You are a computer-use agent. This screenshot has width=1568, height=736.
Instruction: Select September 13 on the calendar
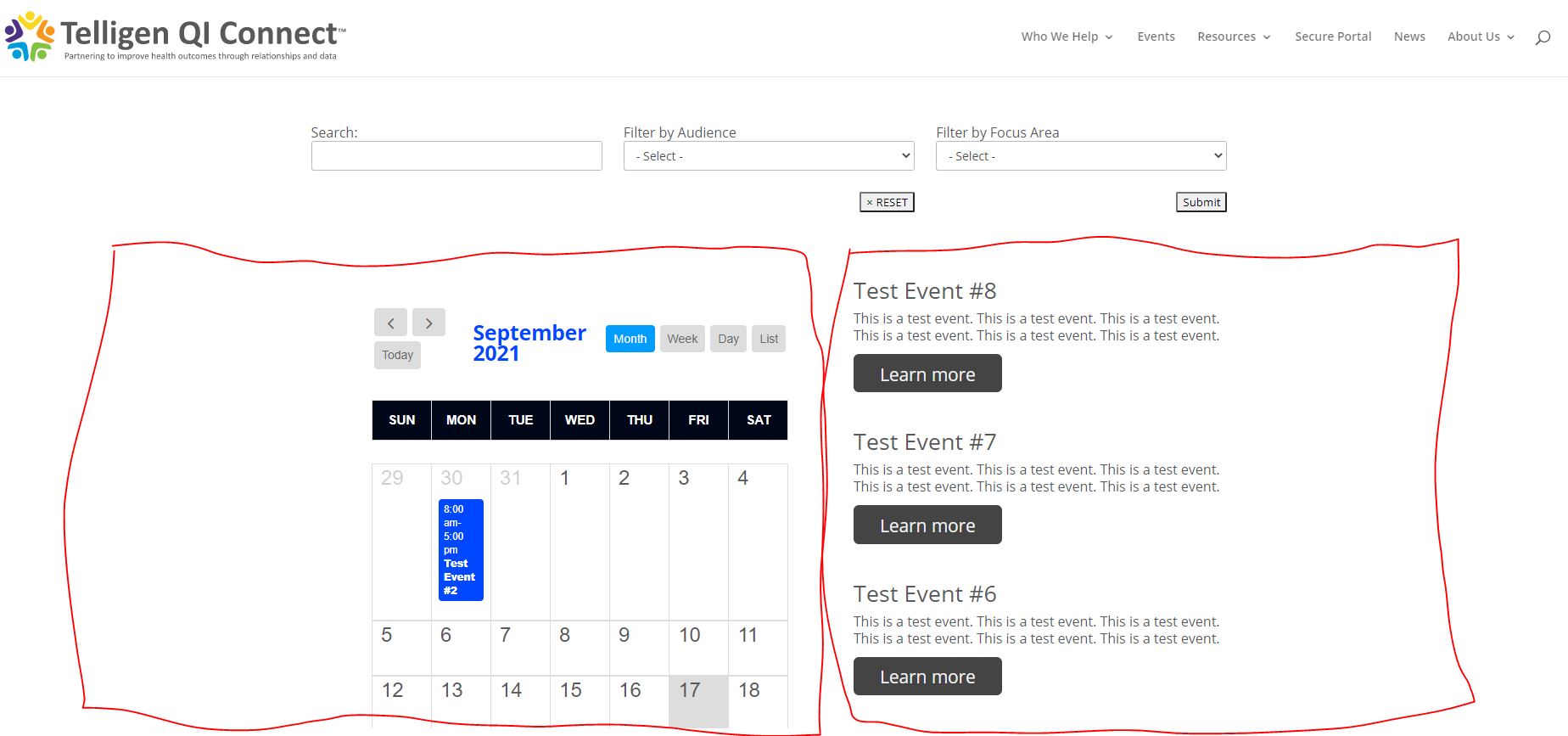(461, 701)
